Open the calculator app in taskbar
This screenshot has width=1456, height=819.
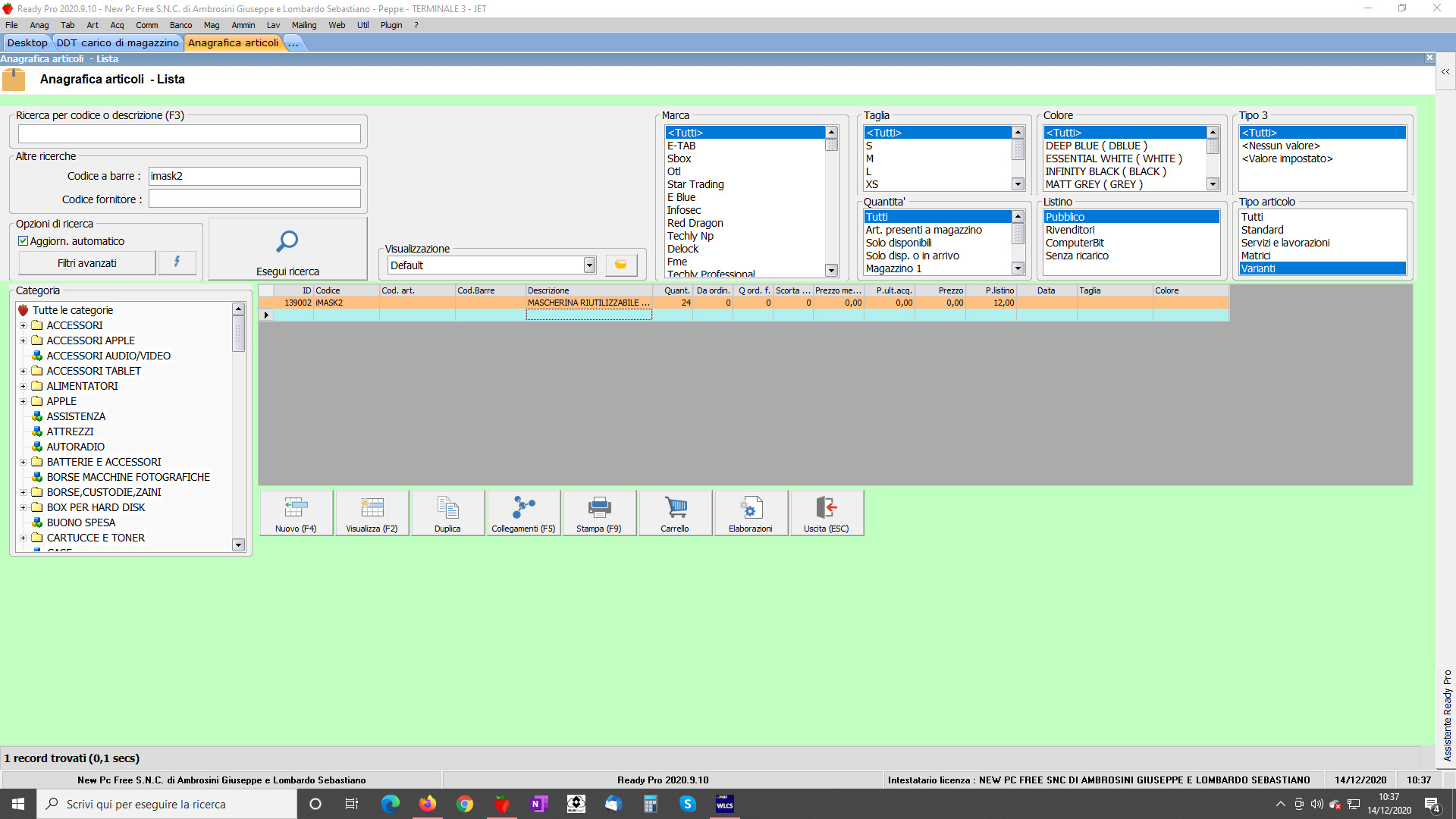(651, 804)
